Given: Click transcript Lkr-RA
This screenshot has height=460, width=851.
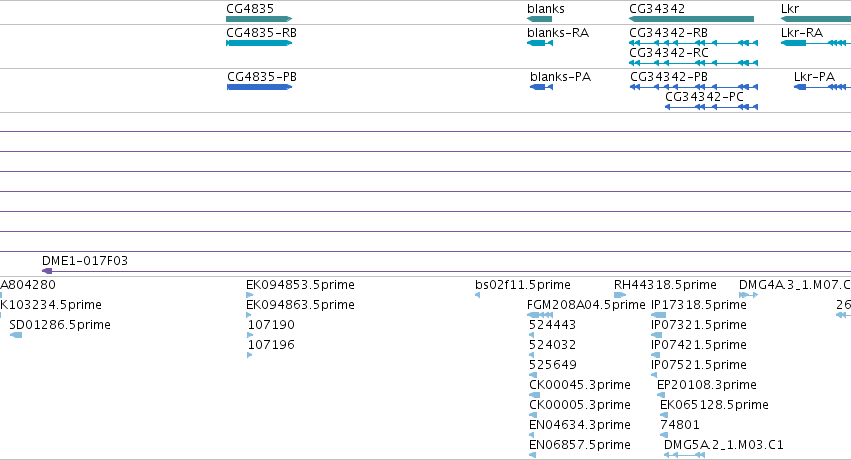Looking at the screenshot, I should (x=816, y=43).
